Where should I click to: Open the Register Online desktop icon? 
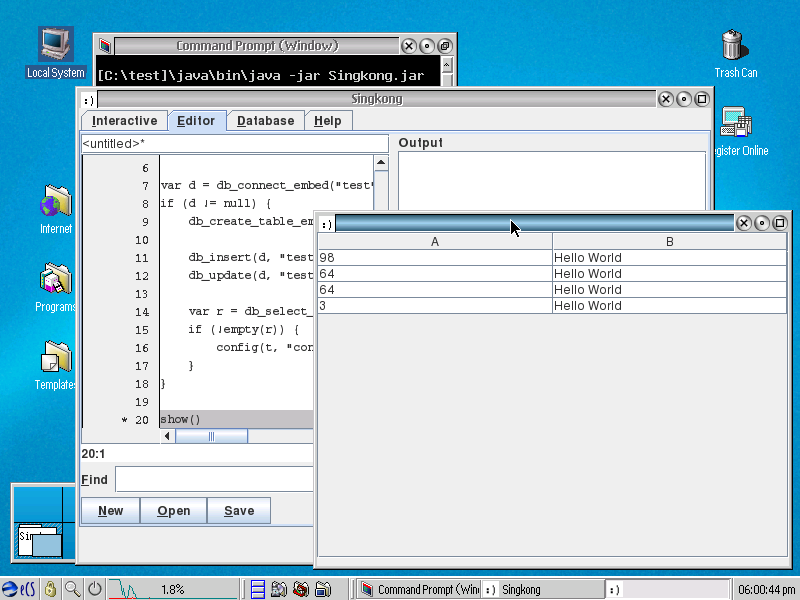(x=737, y=125)
